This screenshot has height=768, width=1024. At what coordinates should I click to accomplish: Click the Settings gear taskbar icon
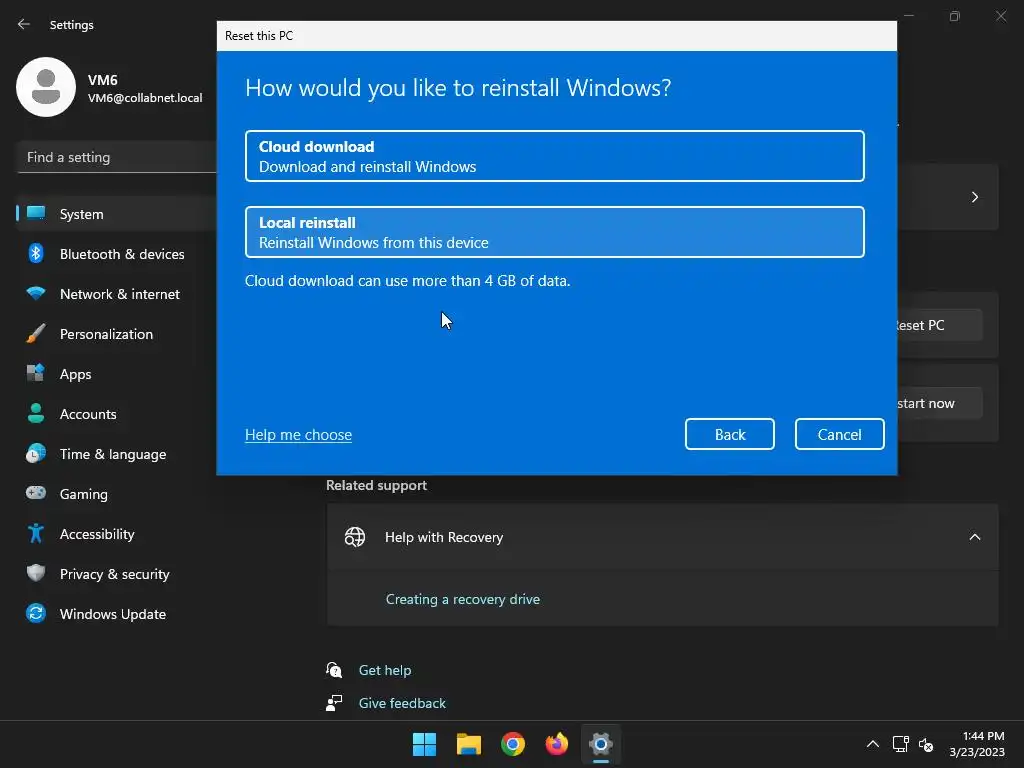(x=601, y=744)
